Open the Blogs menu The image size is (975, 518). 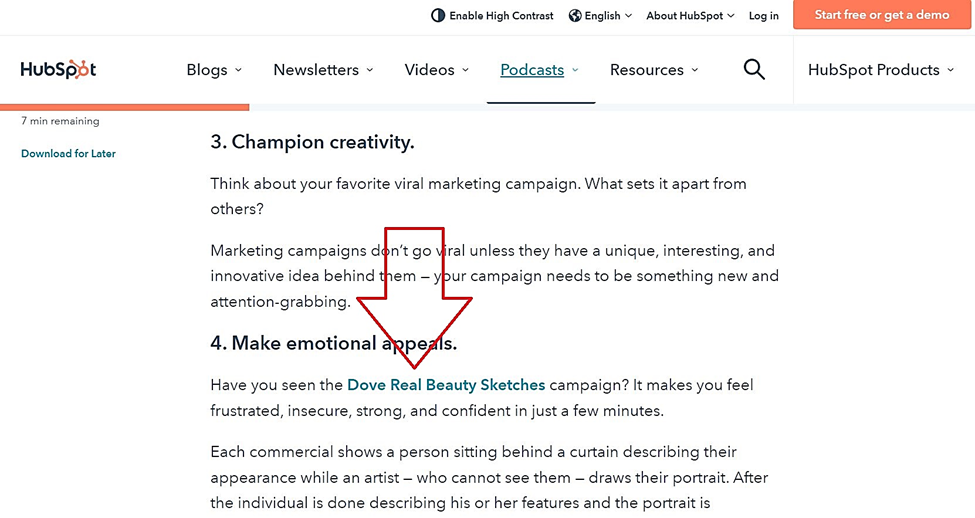click(214, 70)
